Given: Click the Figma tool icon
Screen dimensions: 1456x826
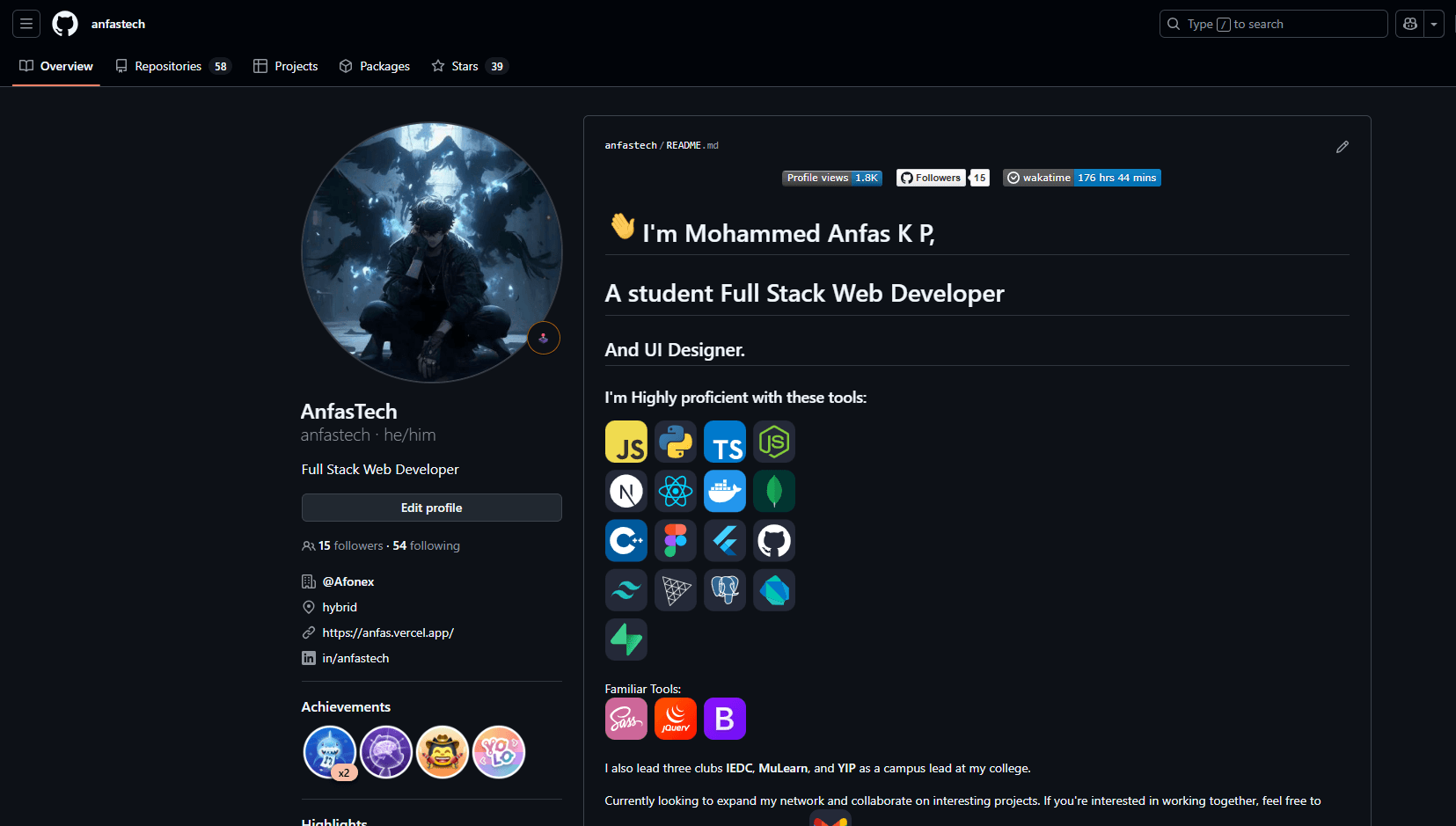Looking at the screenshot, I should [676, 540].
